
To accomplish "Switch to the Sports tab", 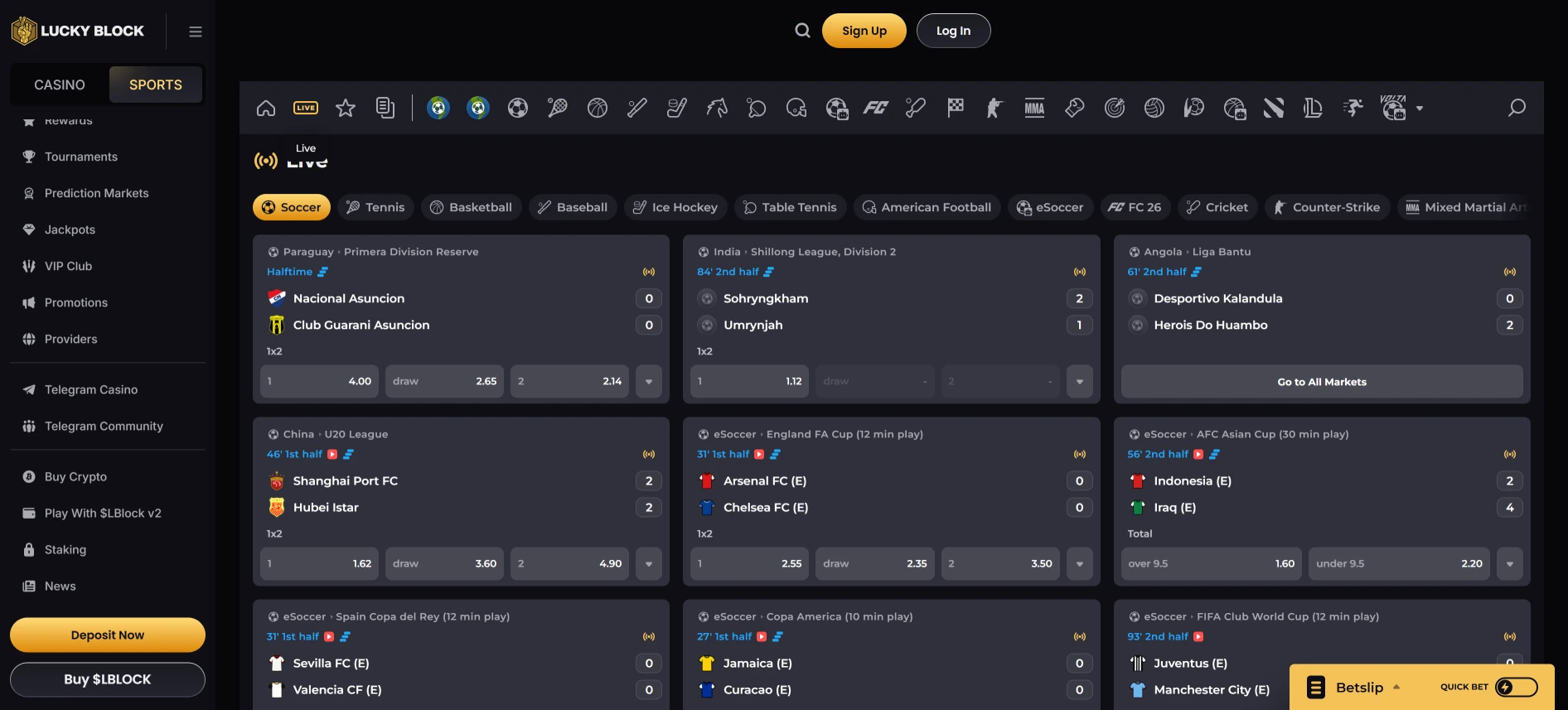I will (x=156, y=85).
